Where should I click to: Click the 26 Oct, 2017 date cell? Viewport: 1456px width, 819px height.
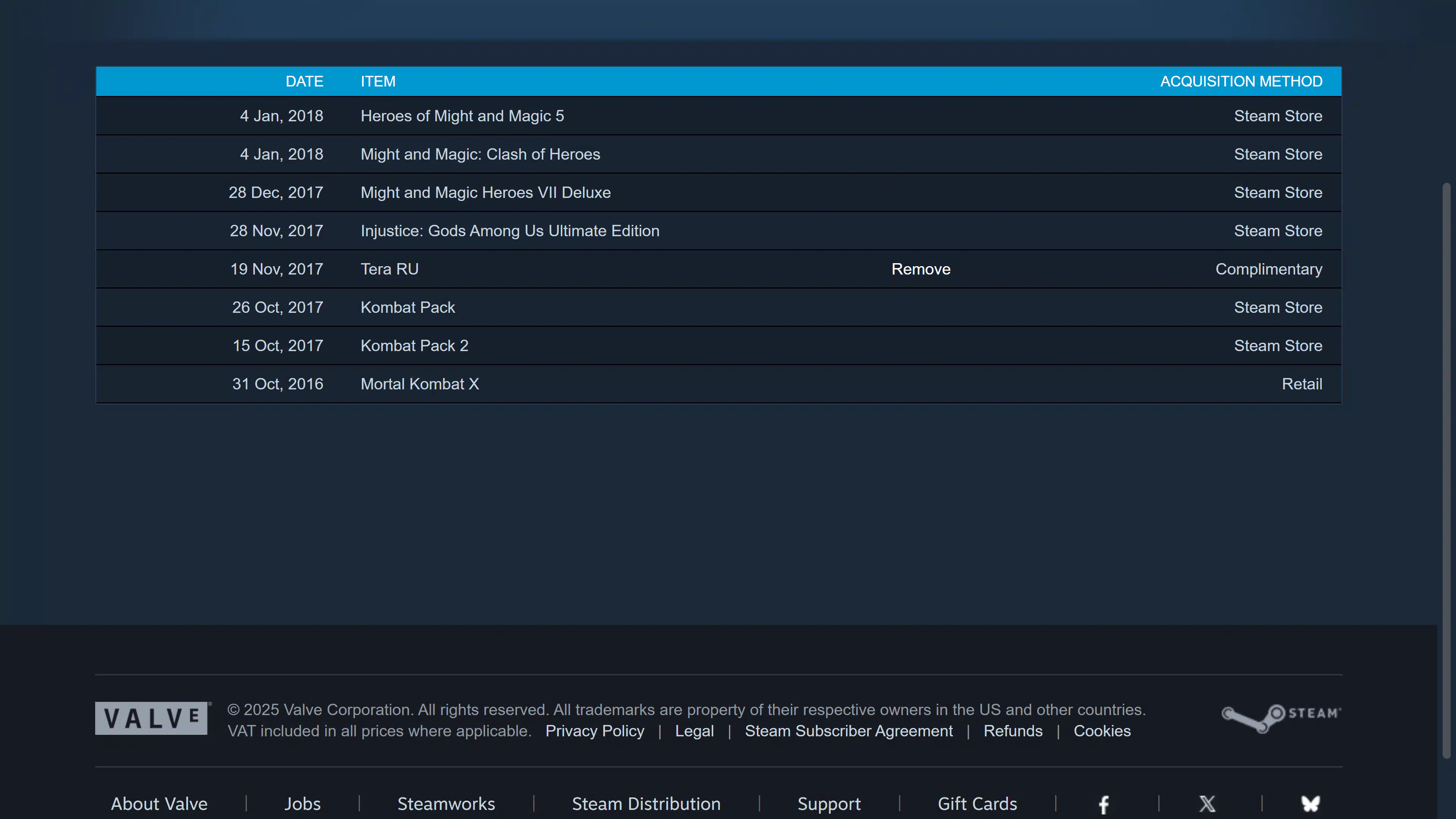pos(278,308)
